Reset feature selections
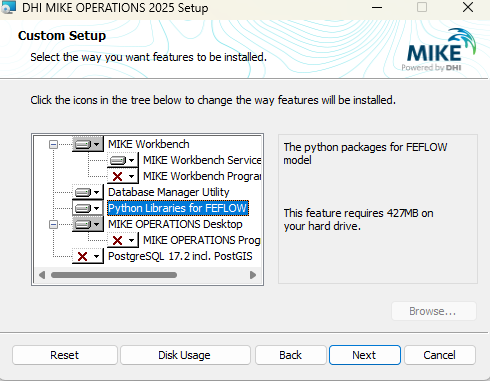 [65, 355]
